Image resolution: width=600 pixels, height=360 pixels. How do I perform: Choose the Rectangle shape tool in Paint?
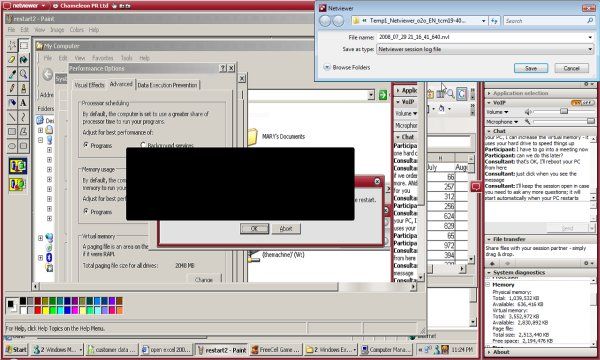point(12,132)
